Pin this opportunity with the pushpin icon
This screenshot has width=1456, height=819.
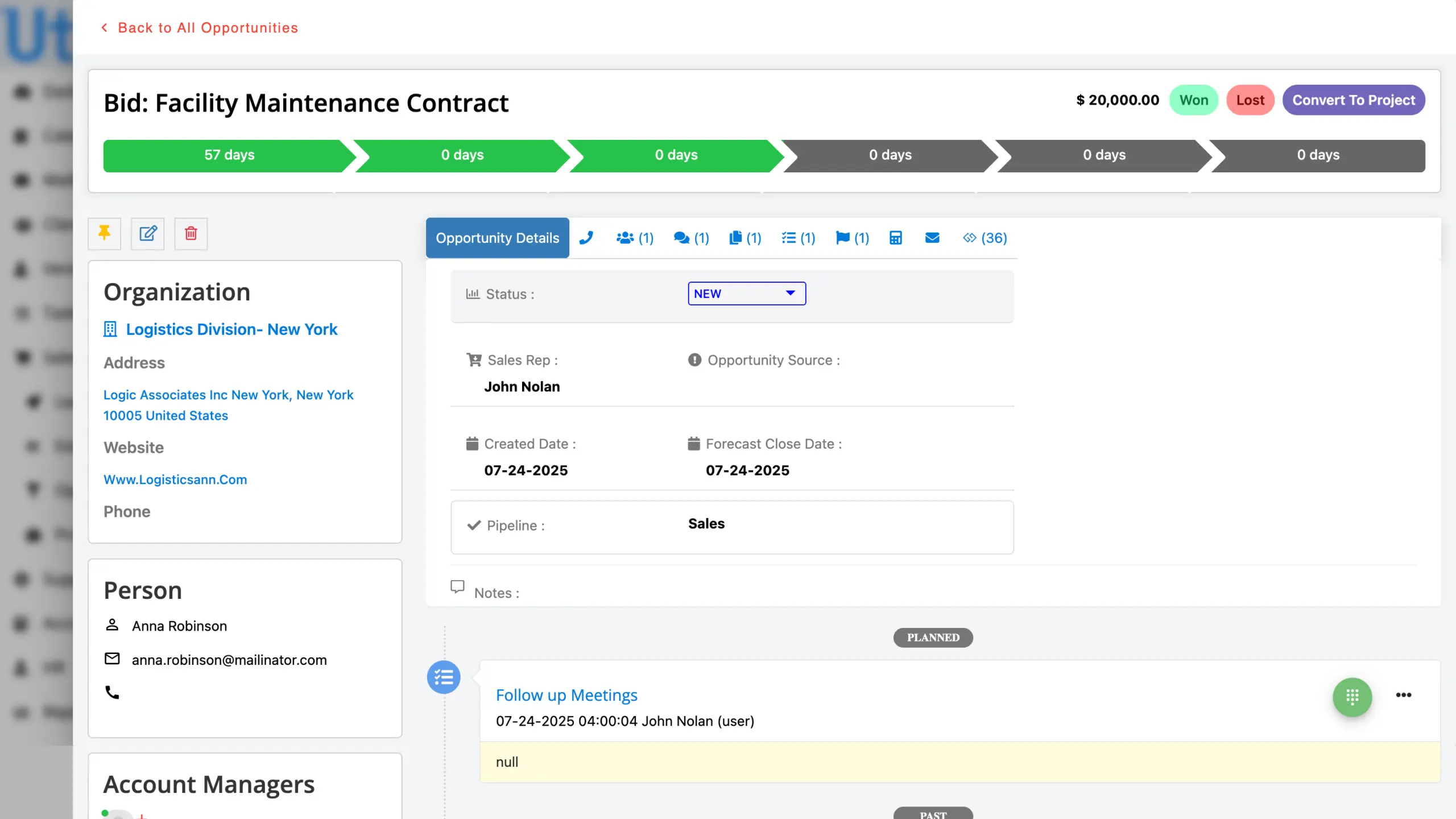coord(104,233)
